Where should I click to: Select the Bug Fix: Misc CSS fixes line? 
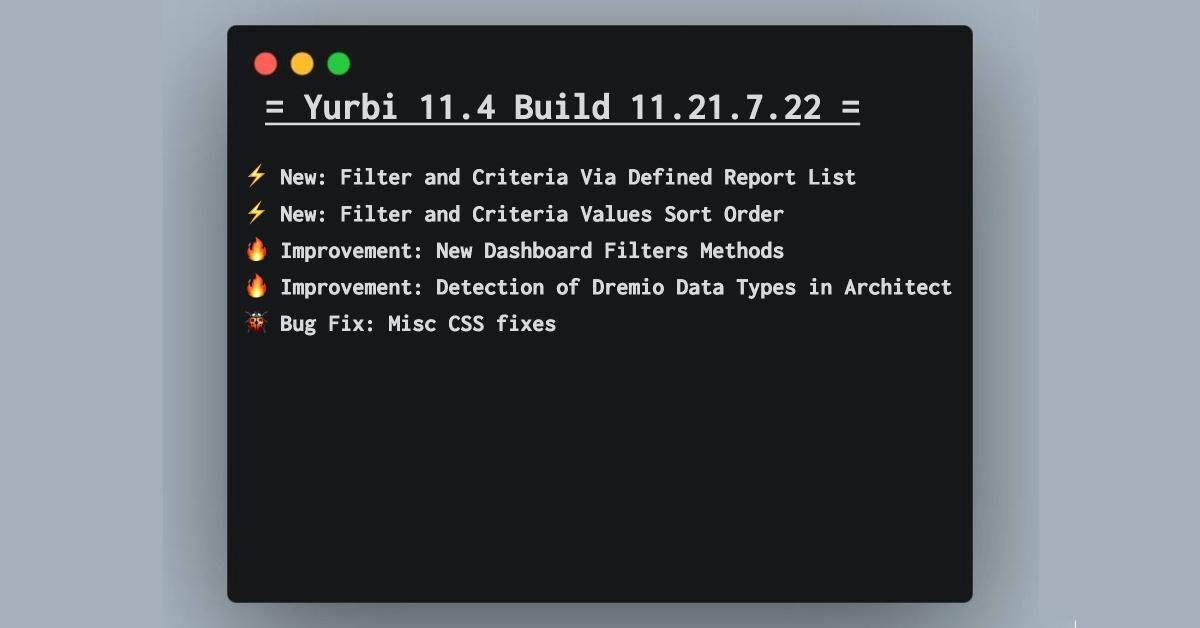pos(418,323)
